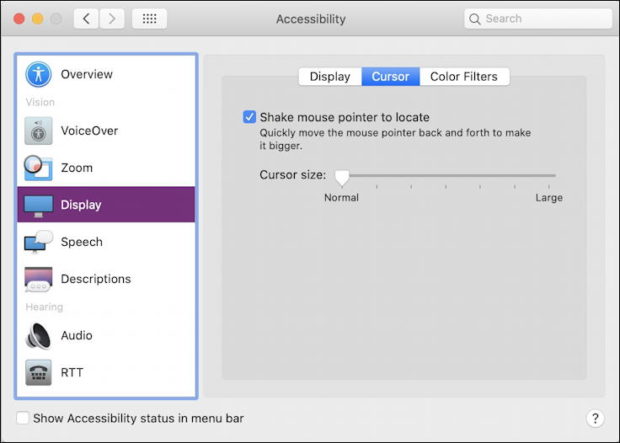Uncheck Shake mouse pointer to locate
This screenshot has width=620, height=443.
(x=249, y=117)
